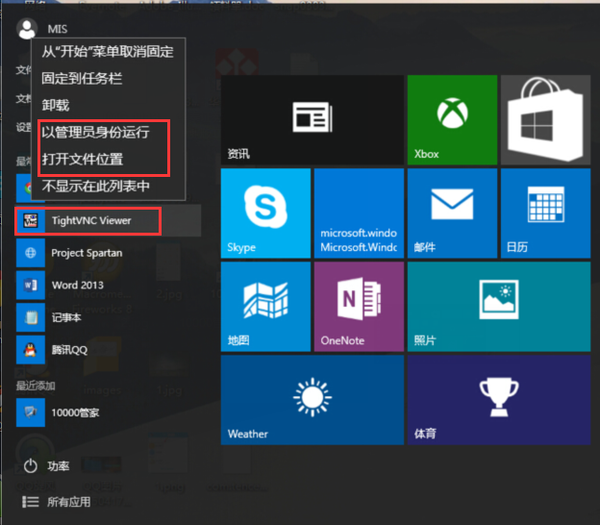The width and height of the screenshot is (600, 525).
Task: Click the MIS user account avatar
Action: pyautogui.click(x=27, y=29)
